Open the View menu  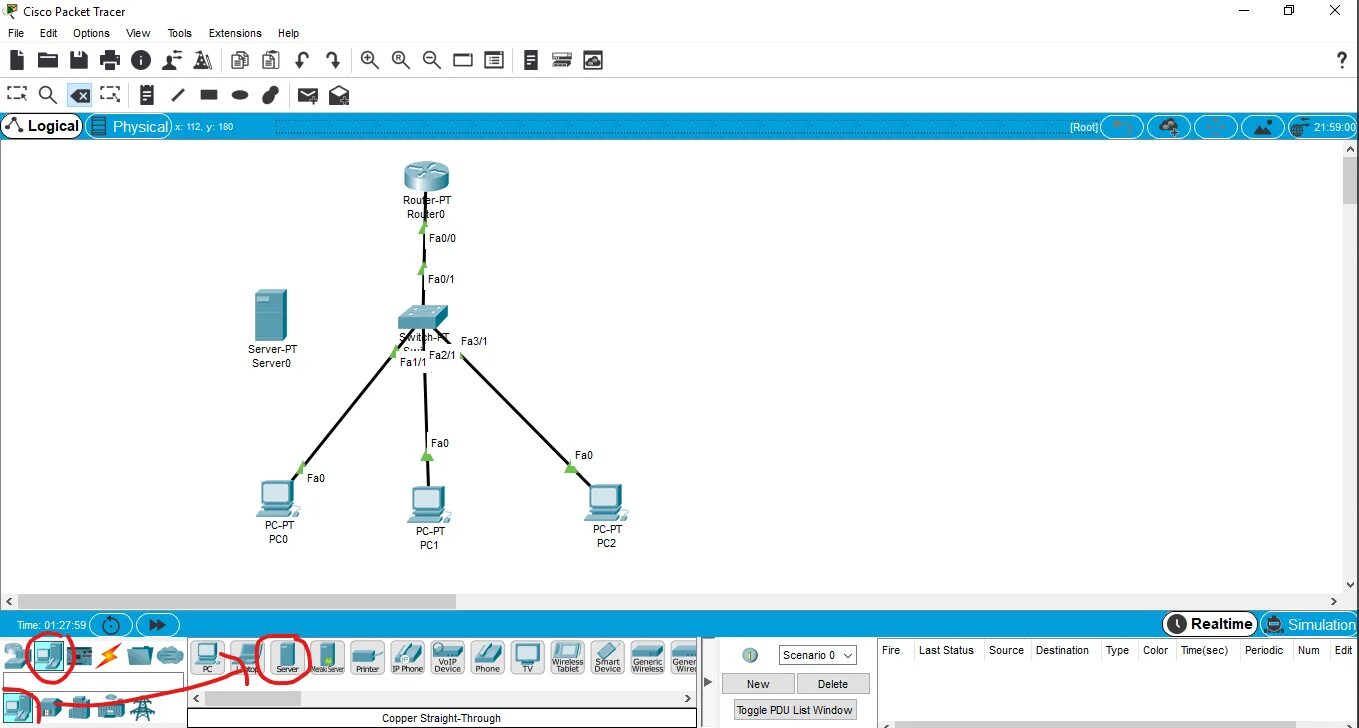[138, 33]
